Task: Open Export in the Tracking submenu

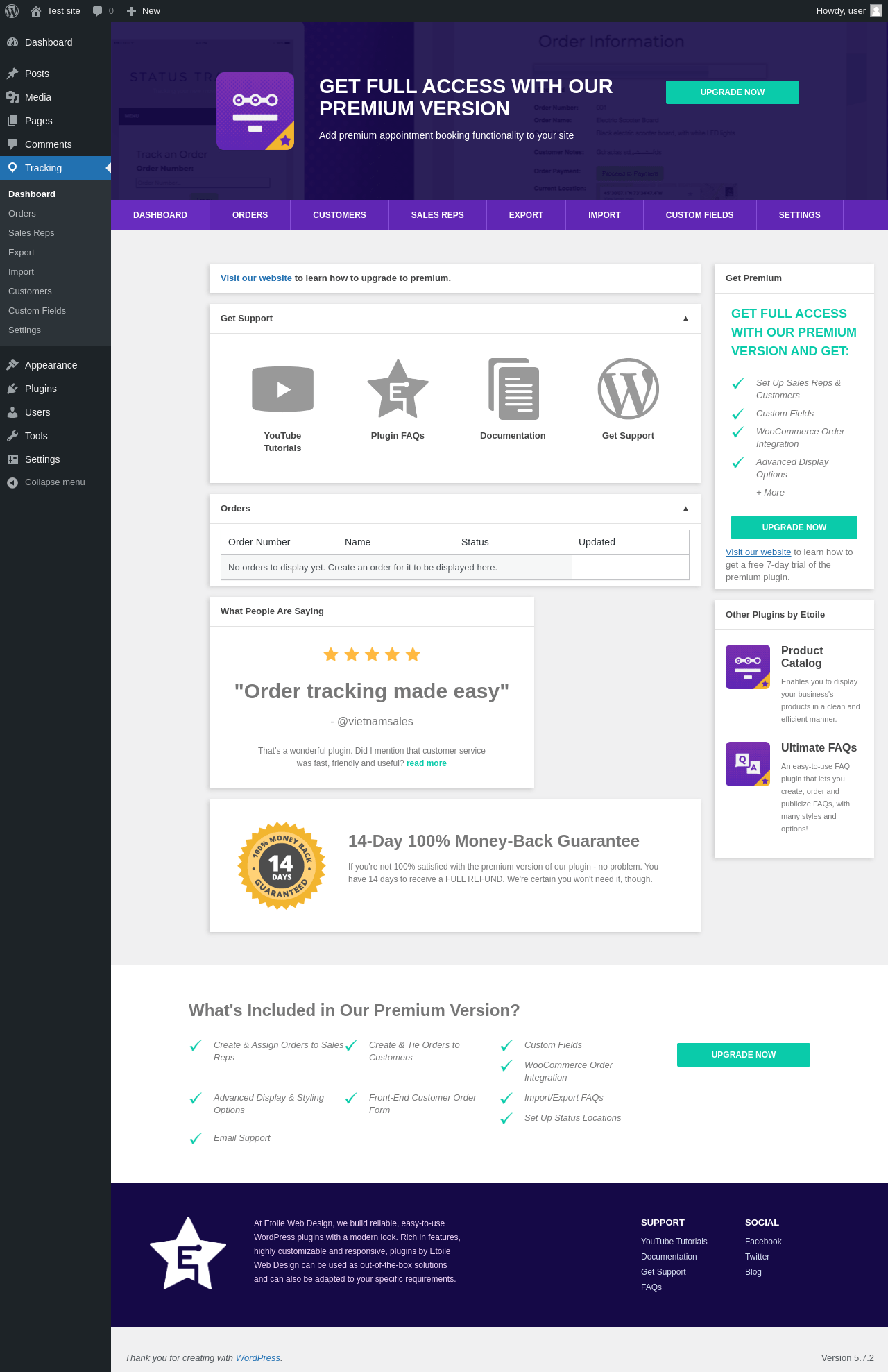Action: tap(22, 253)
